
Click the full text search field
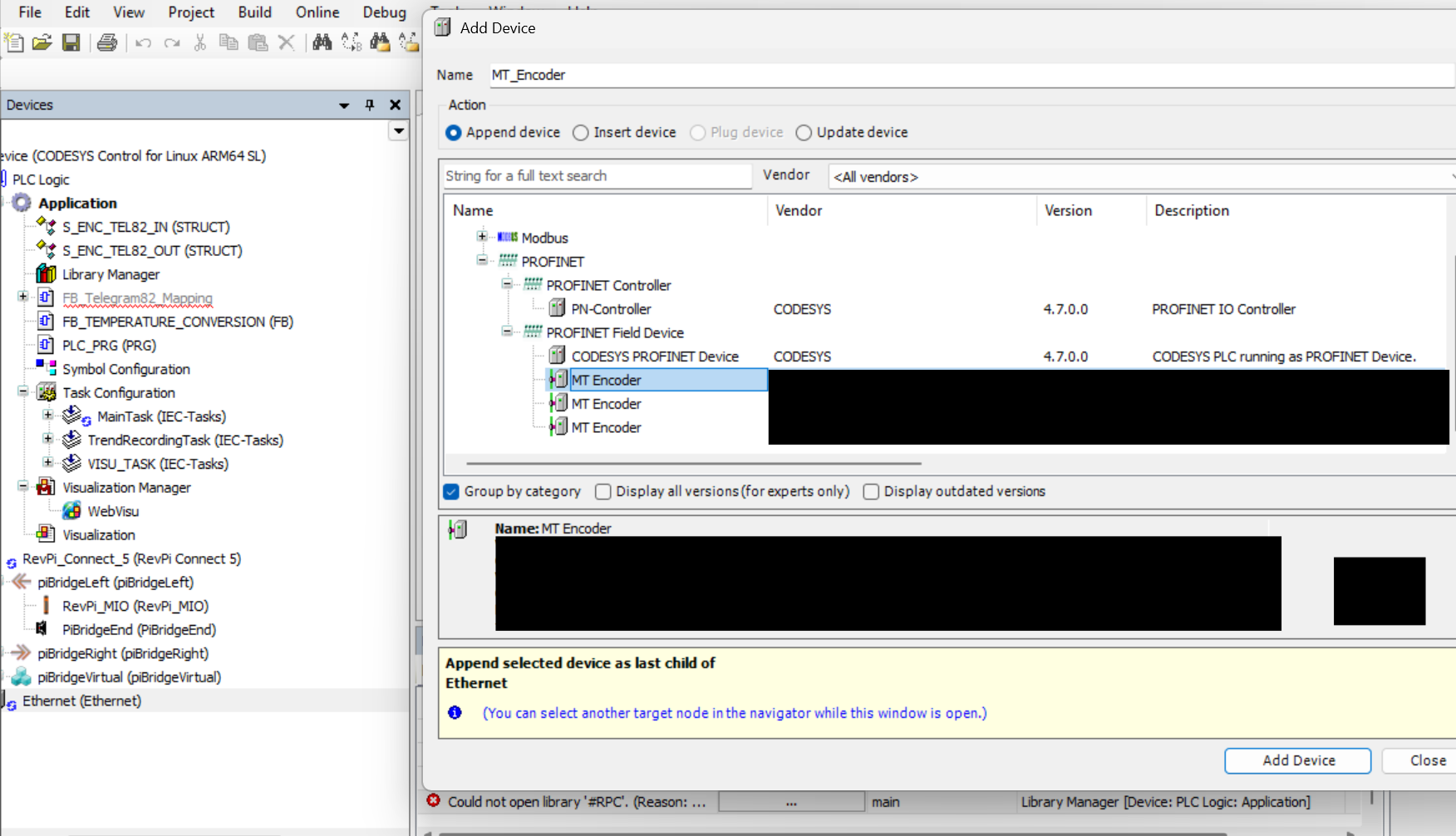[x=597, y=176]
